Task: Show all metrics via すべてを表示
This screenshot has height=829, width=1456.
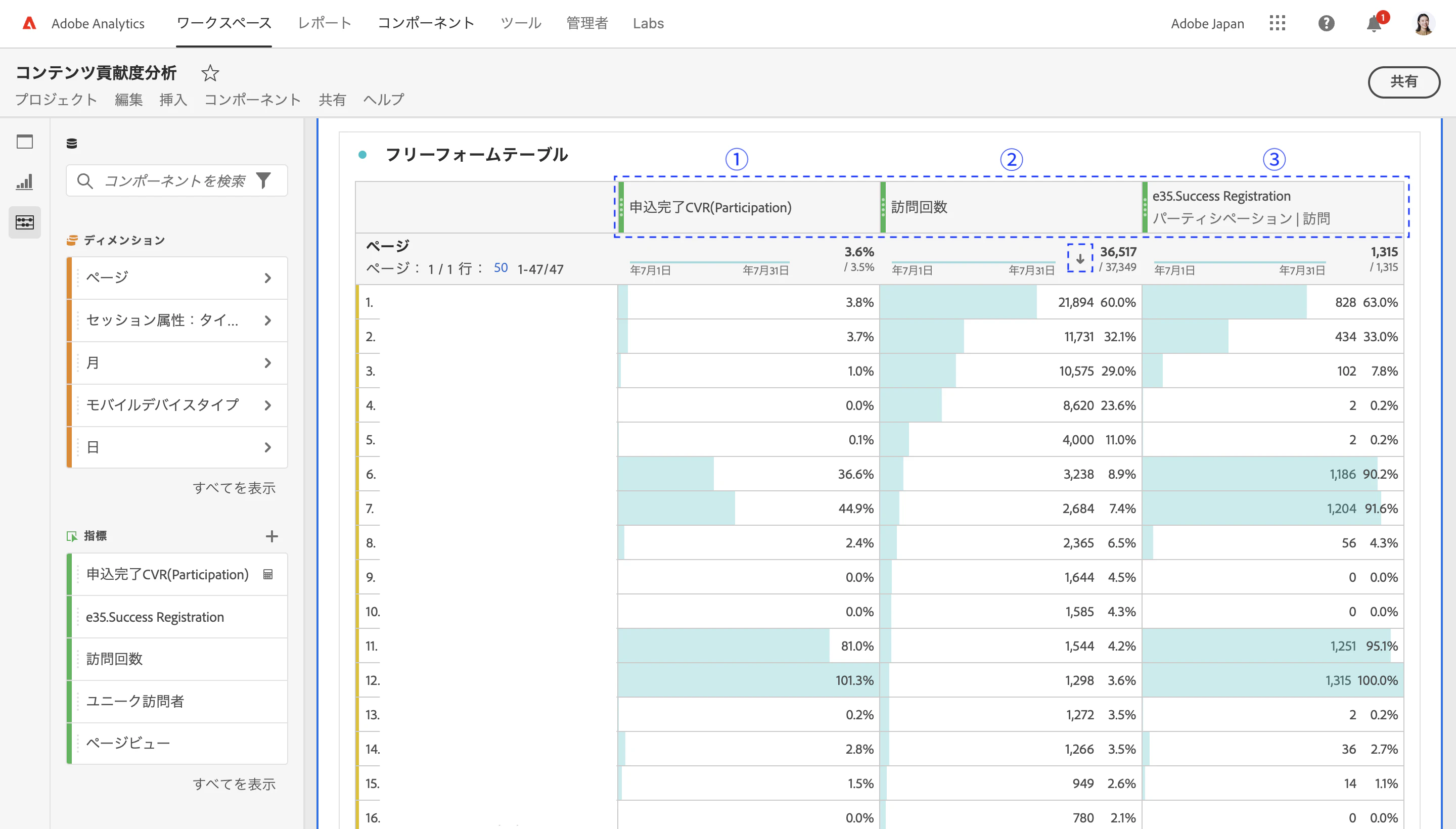Action: tap(234, 784)
